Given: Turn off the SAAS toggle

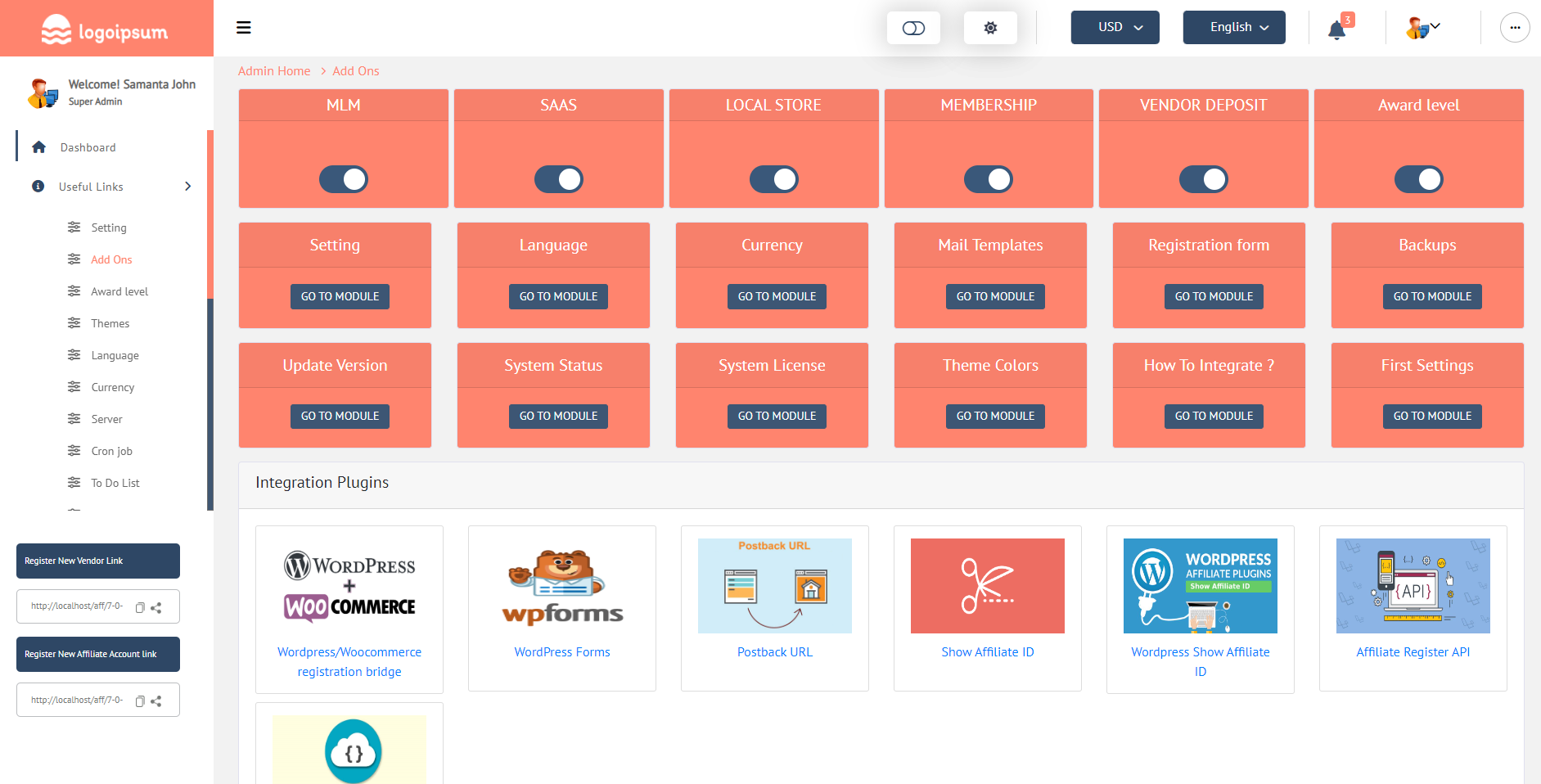Looking at the screenshot, I should (x=558, y=179).
